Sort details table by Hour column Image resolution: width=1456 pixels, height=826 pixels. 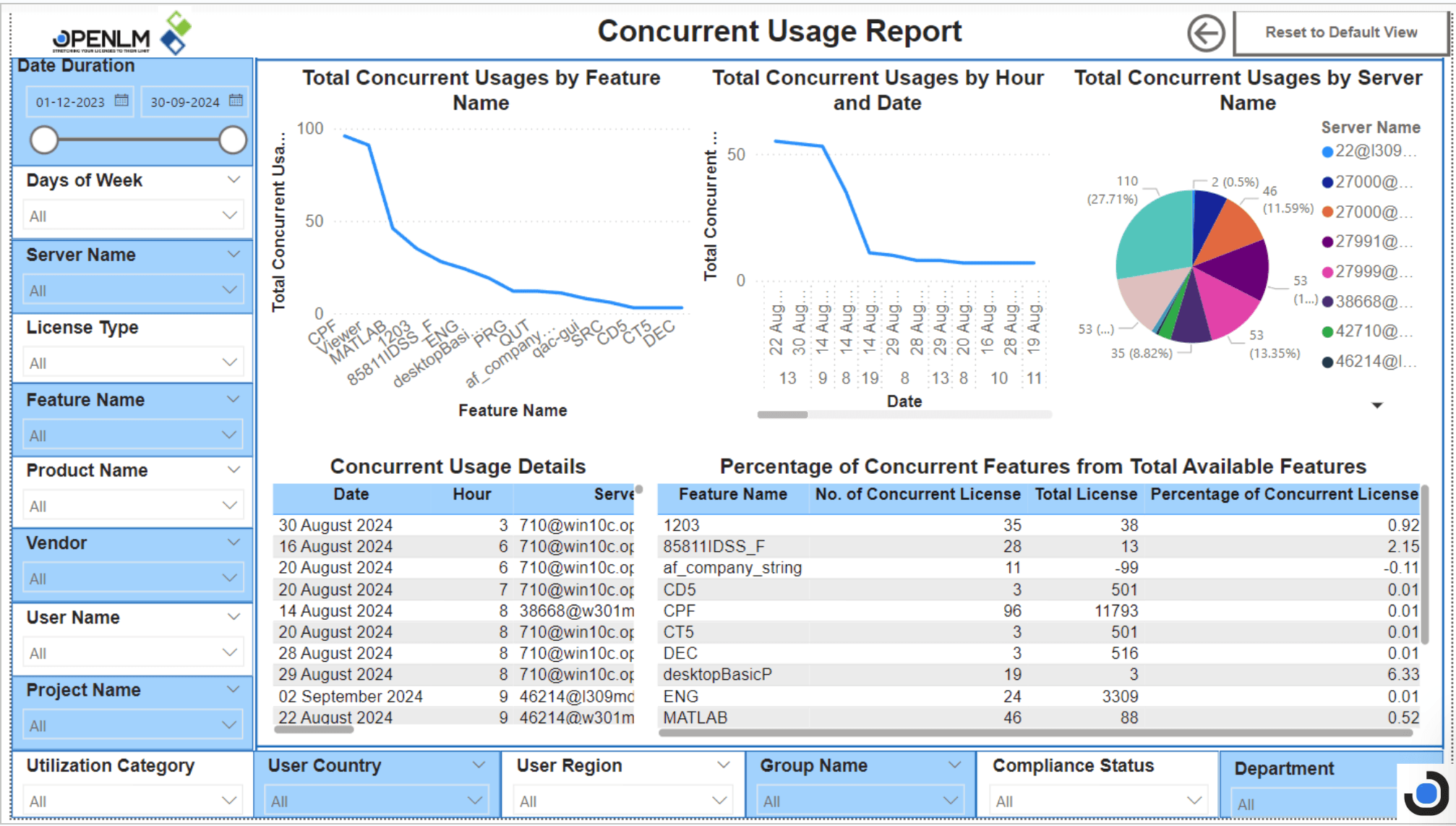tap(472, 495)
